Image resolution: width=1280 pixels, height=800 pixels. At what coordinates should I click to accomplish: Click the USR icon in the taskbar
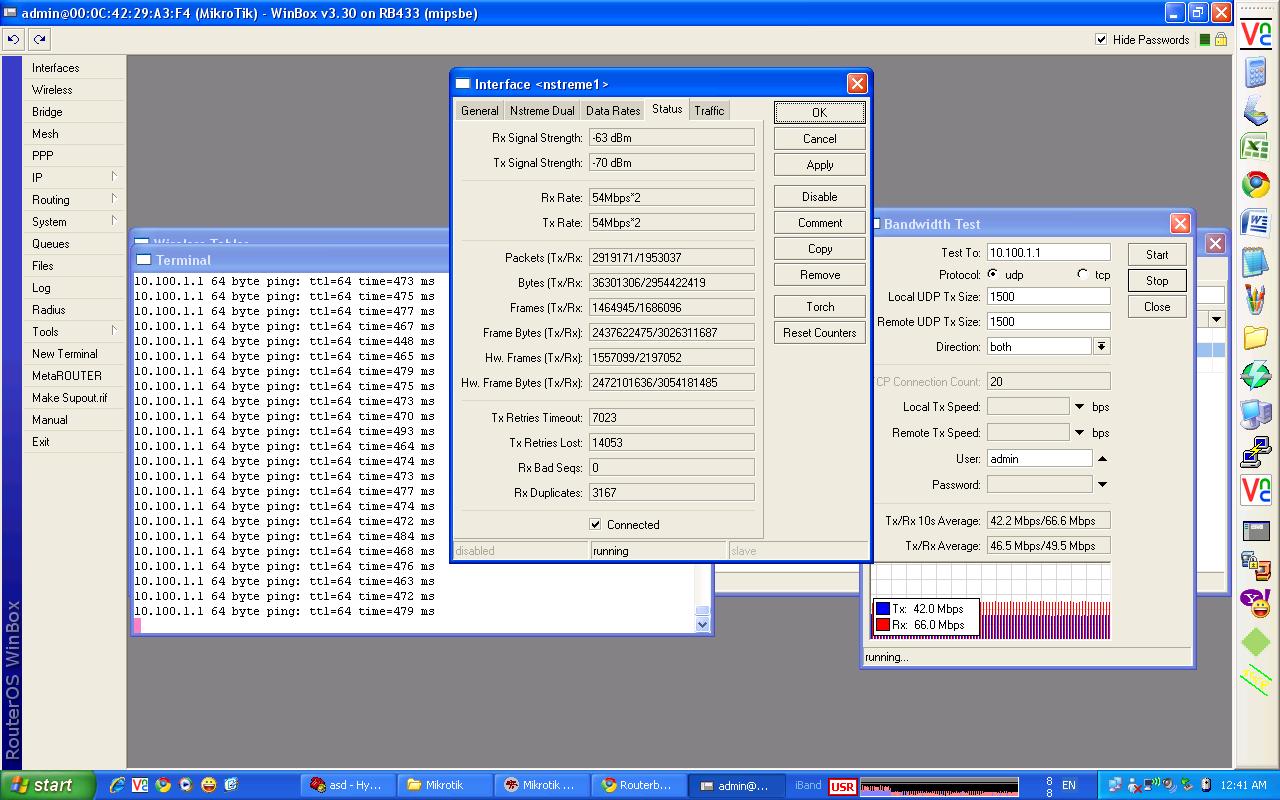pos(842,786)
